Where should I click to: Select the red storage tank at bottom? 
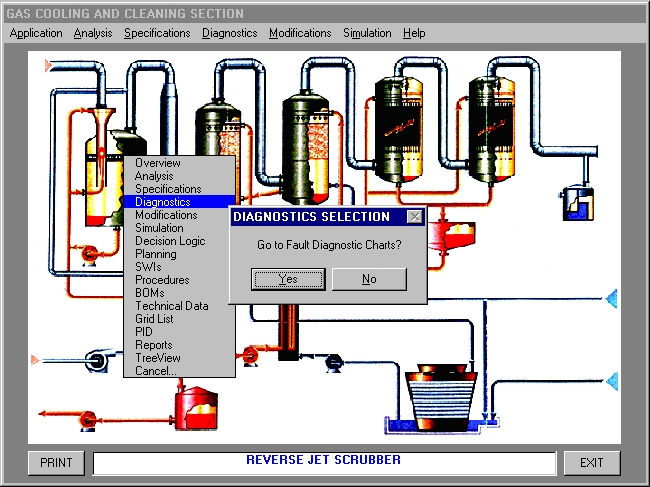pos(196,408)
